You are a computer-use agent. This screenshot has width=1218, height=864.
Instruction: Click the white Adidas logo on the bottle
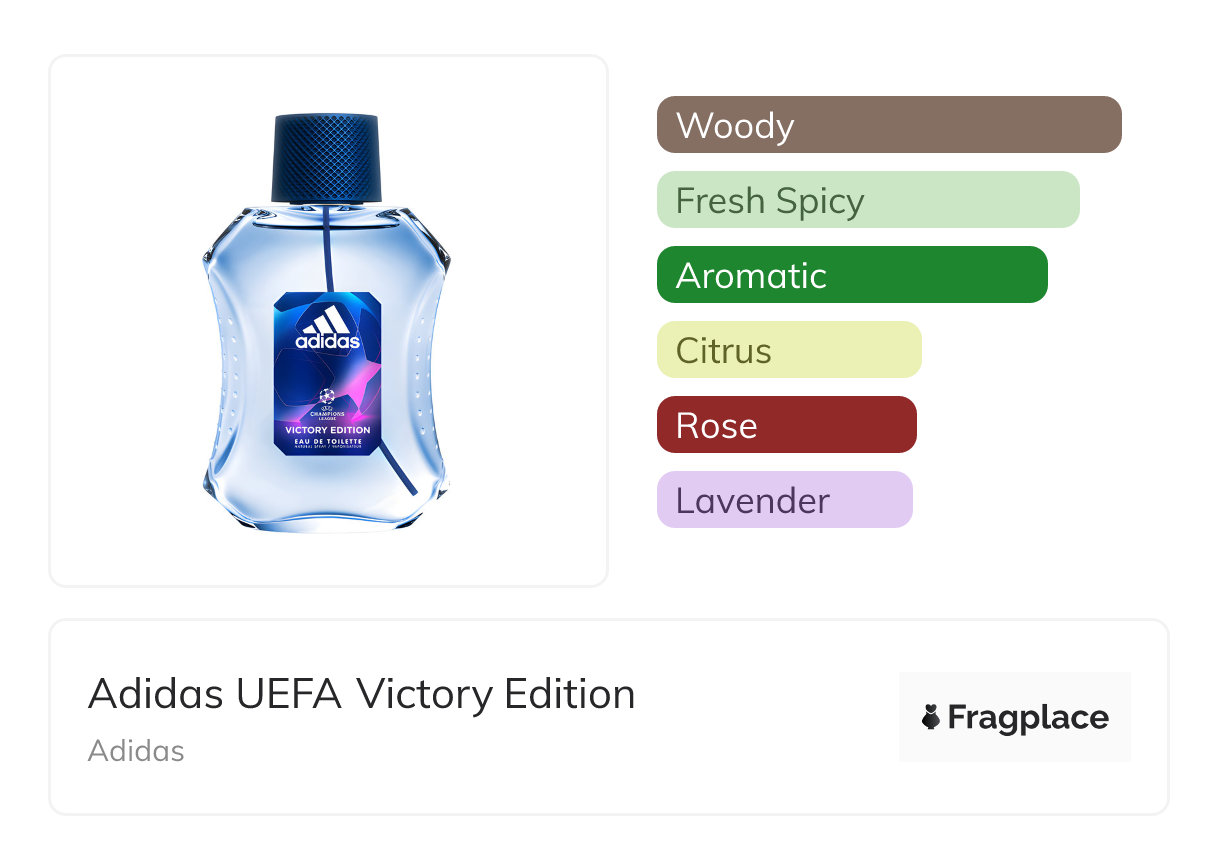327,327
